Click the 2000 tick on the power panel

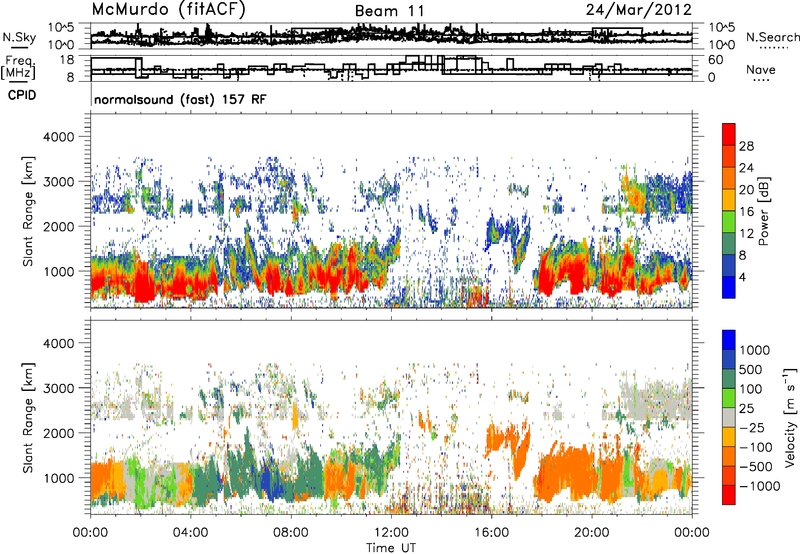(x=59, y=226)
